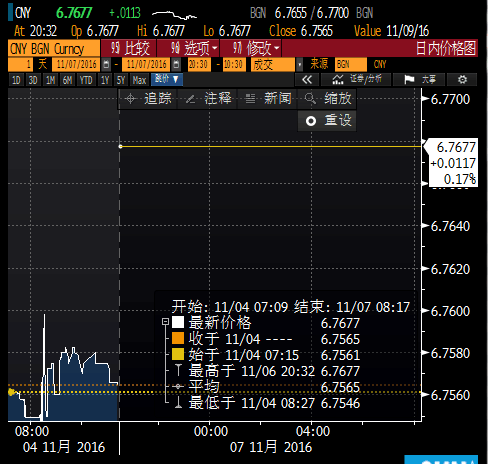Click the 比较 compare button
The width and height of the screenshot is (488, 464).
[x=129, y=49]
